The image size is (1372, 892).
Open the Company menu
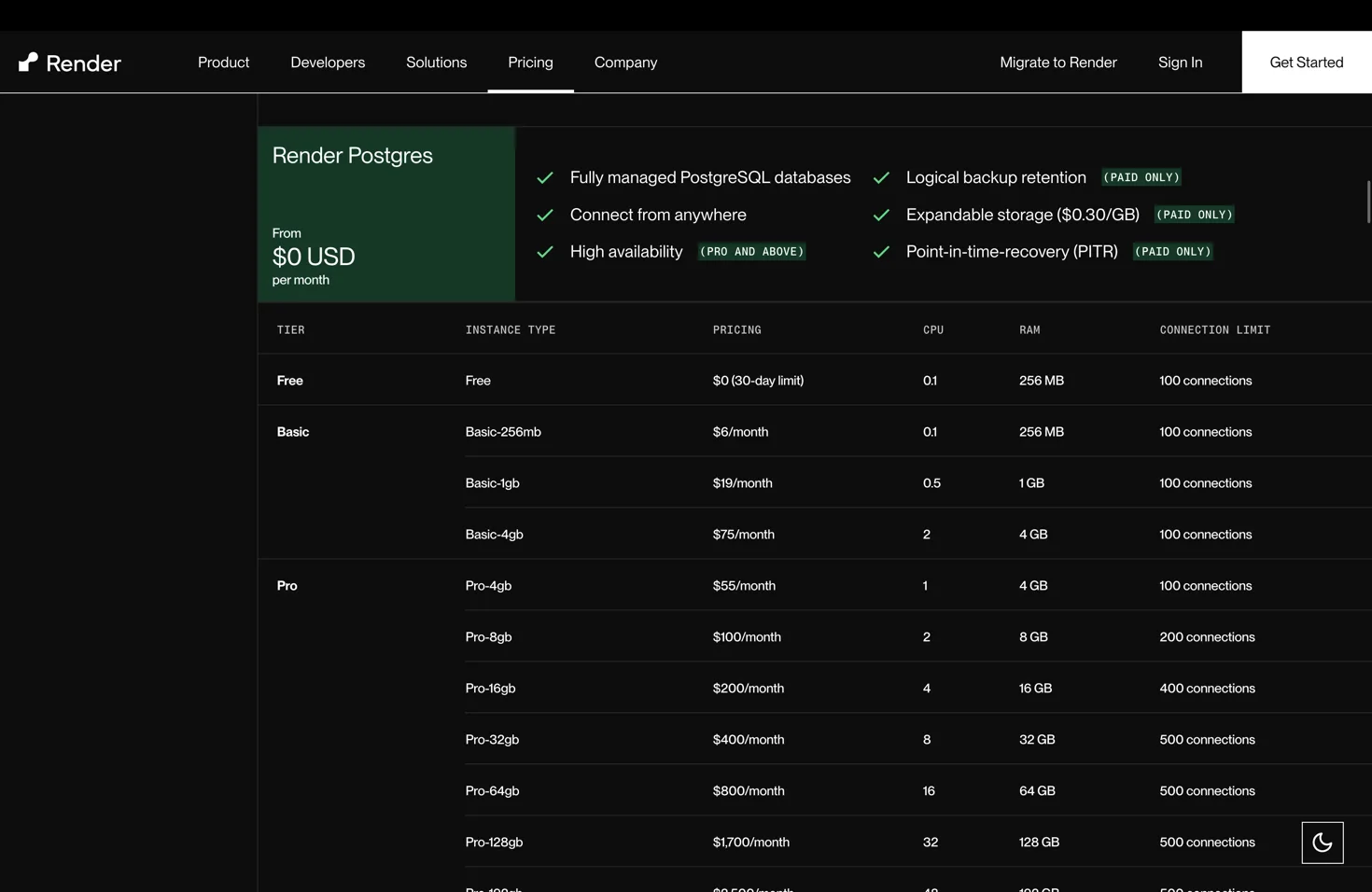[625, 63]
